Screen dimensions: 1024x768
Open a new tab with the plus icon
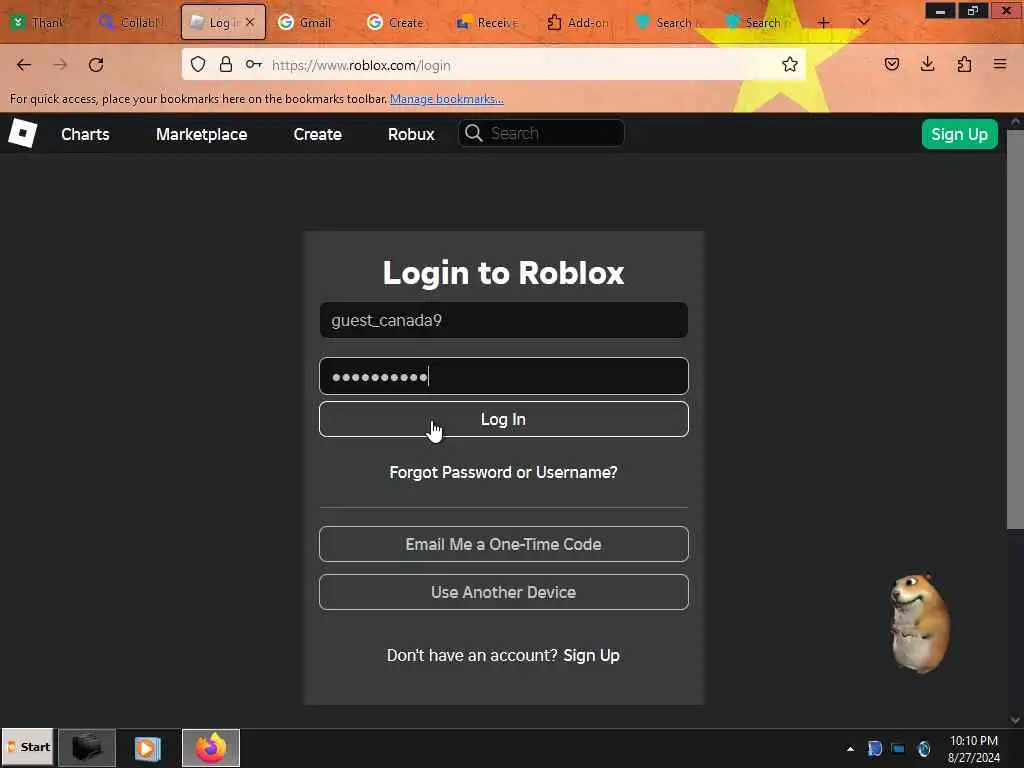click(x=824, y=22)
